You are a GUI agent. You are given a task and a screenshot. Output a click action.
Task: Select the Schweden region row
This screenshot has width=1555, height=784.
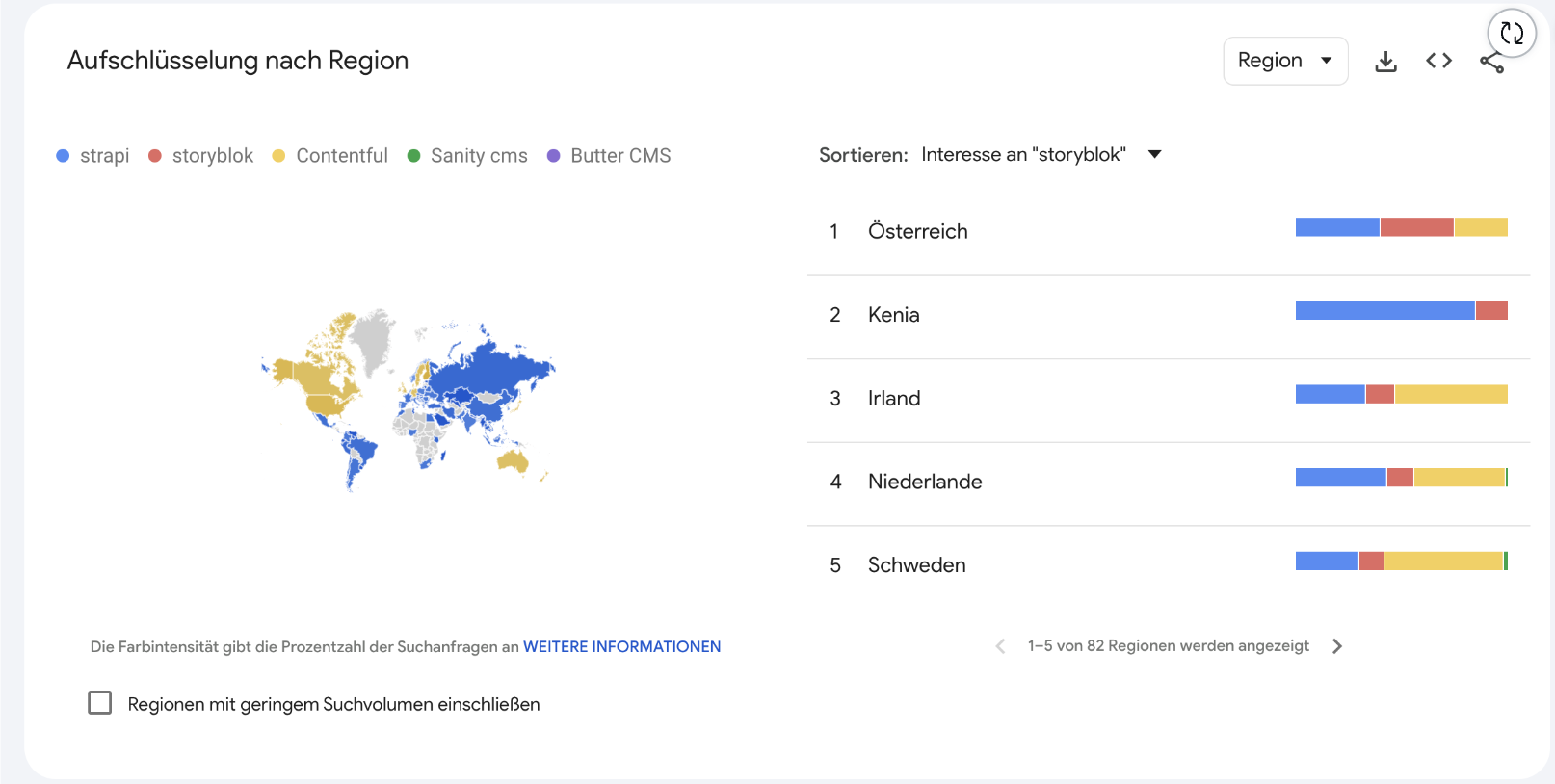1169,565
